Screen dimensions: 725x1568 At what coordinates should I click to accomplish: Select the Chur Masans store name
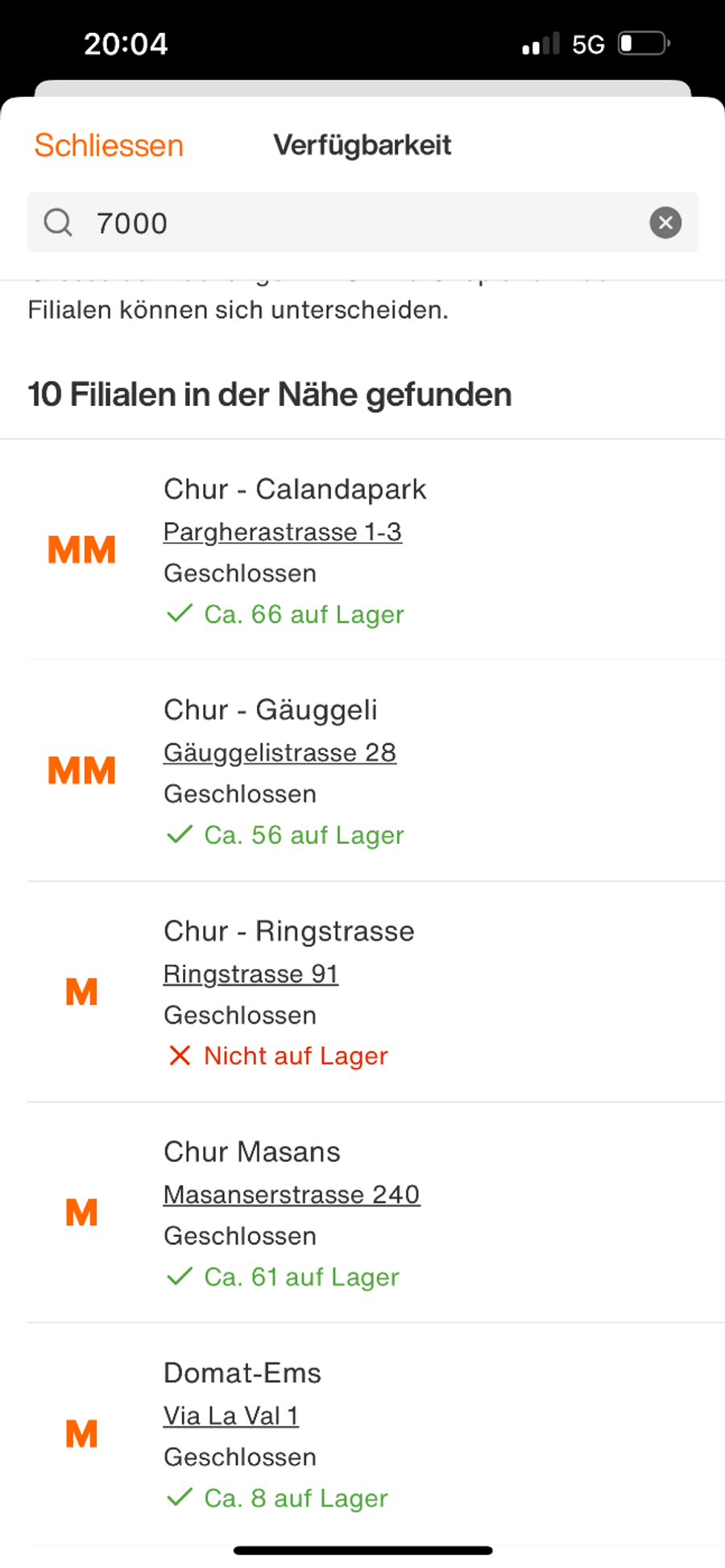pyautogui.click(x=251, y=1152)
